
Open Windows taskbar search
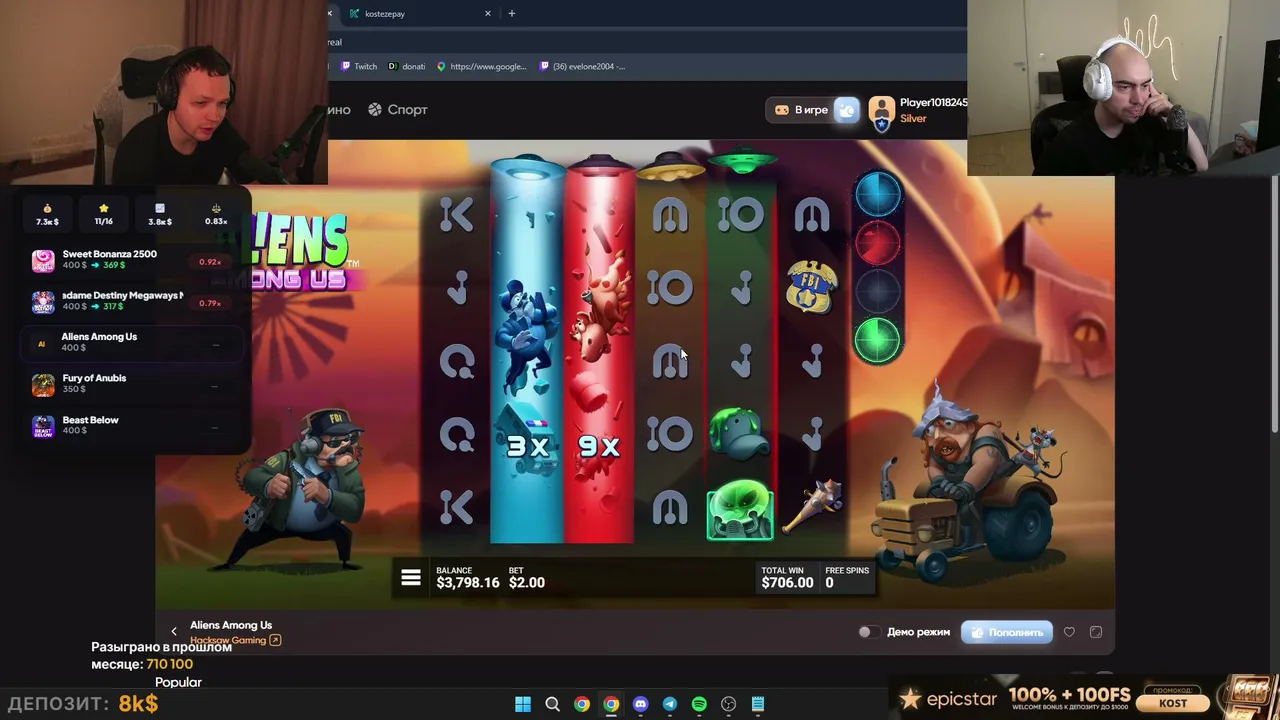tap(552, 704)
